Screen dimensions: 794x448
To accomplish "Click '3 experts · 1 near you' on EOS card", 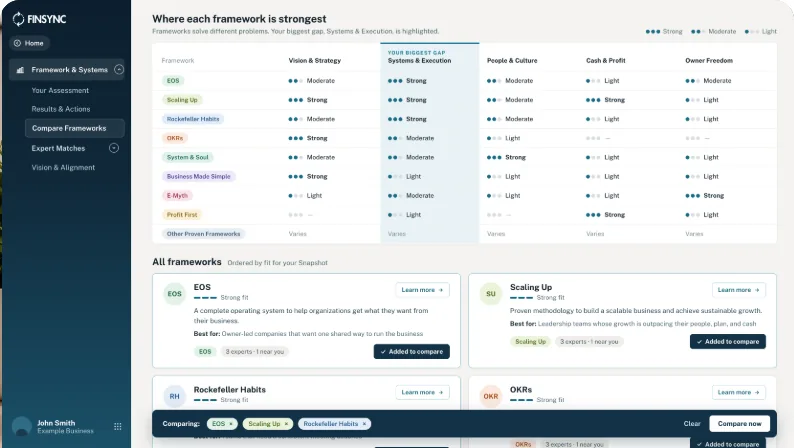I will [255, 352].
